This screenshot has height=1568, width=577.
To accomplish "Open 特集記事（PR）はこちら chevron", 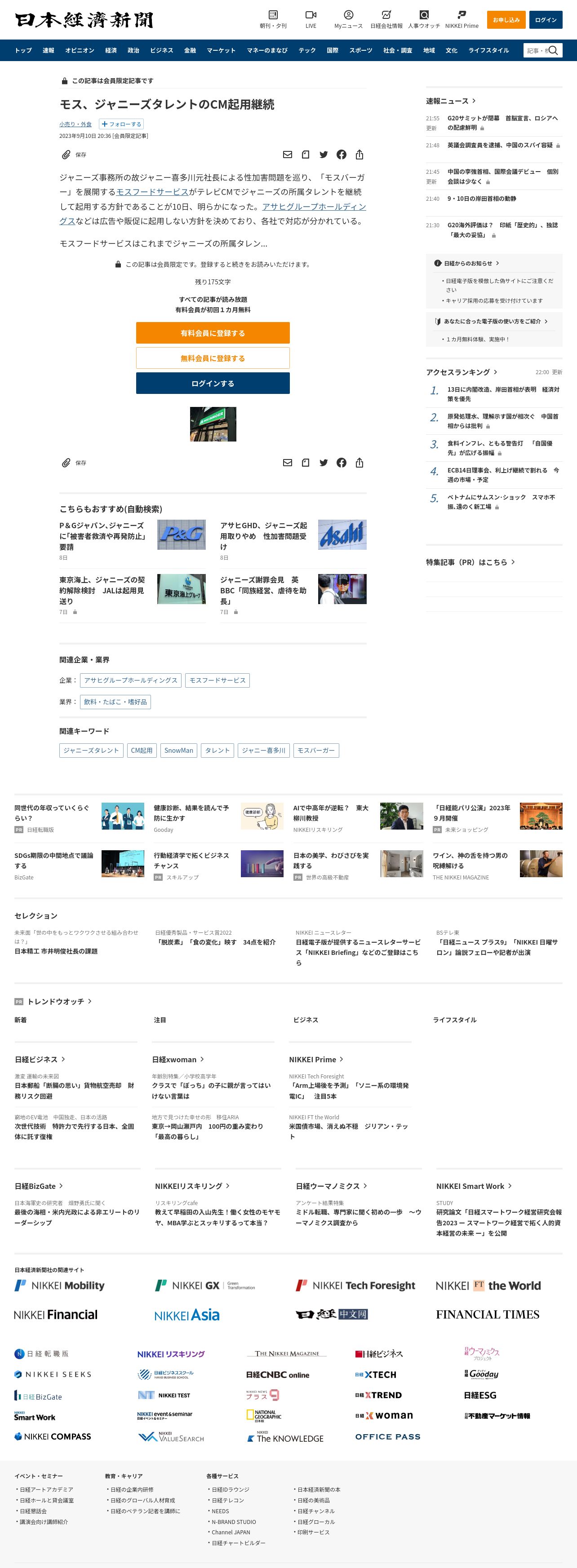I will coord(513,562).
